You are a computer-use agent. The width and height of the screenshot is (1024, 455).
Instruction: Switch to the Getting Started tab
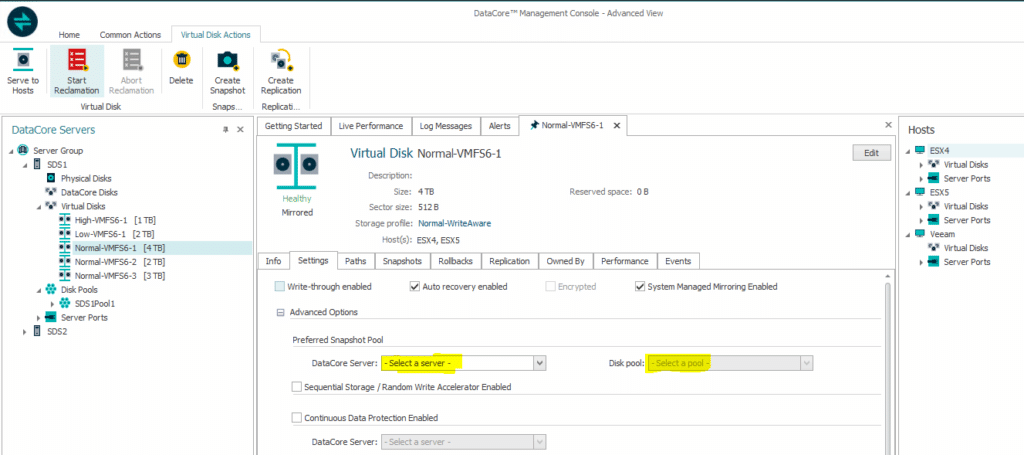(293, 126)
